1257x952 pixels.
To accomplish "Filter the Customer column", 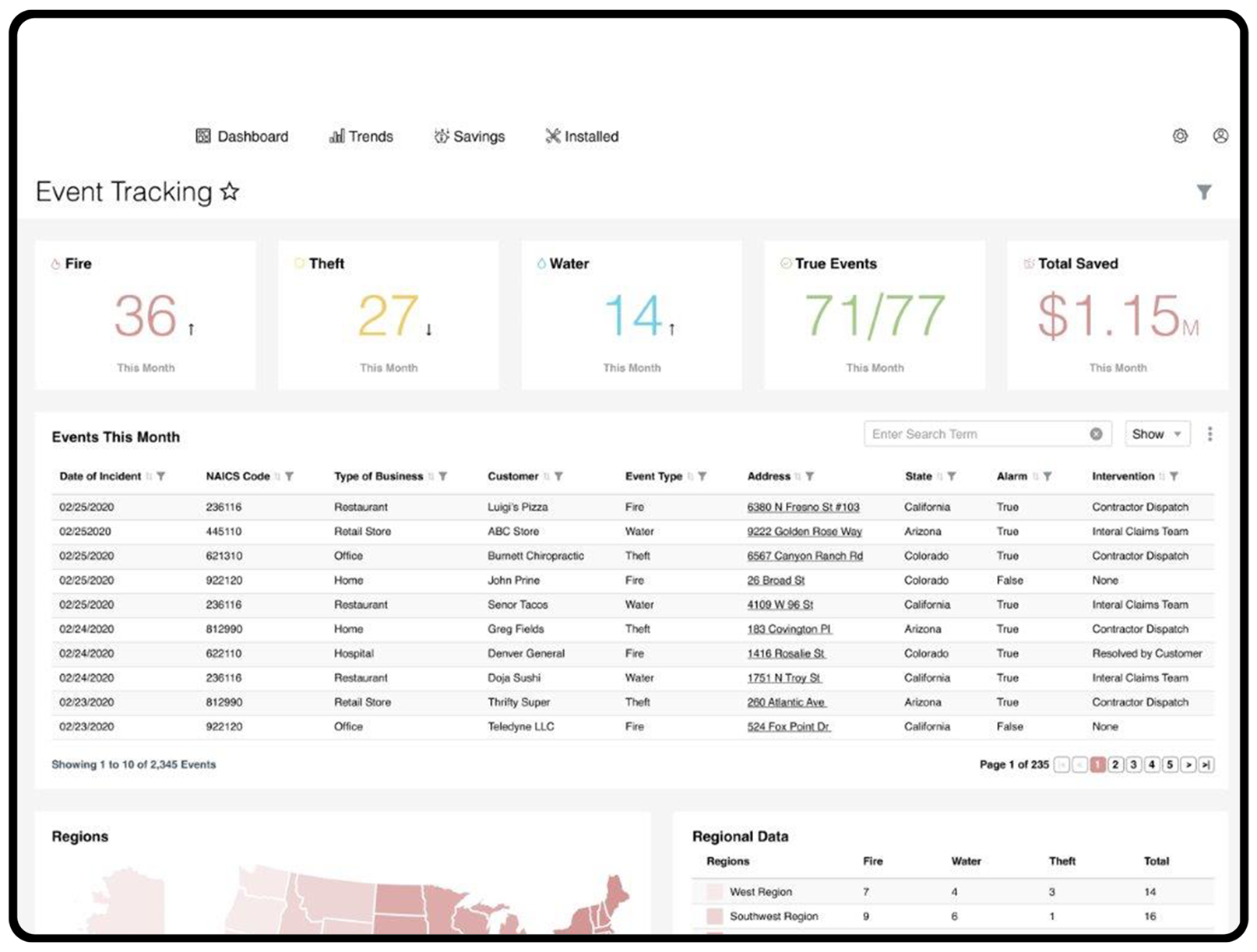I will pos(558,476).
